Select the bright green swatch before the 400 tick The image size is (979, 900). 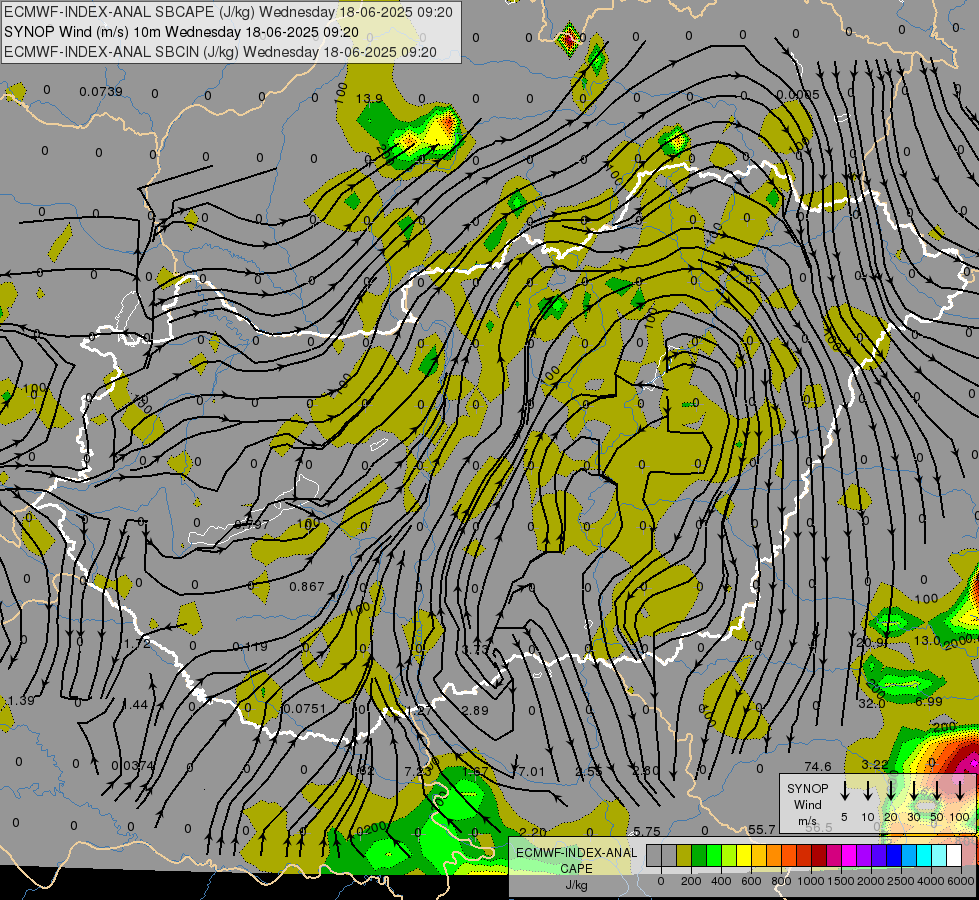pyautogui.click(x=714, y=855)
